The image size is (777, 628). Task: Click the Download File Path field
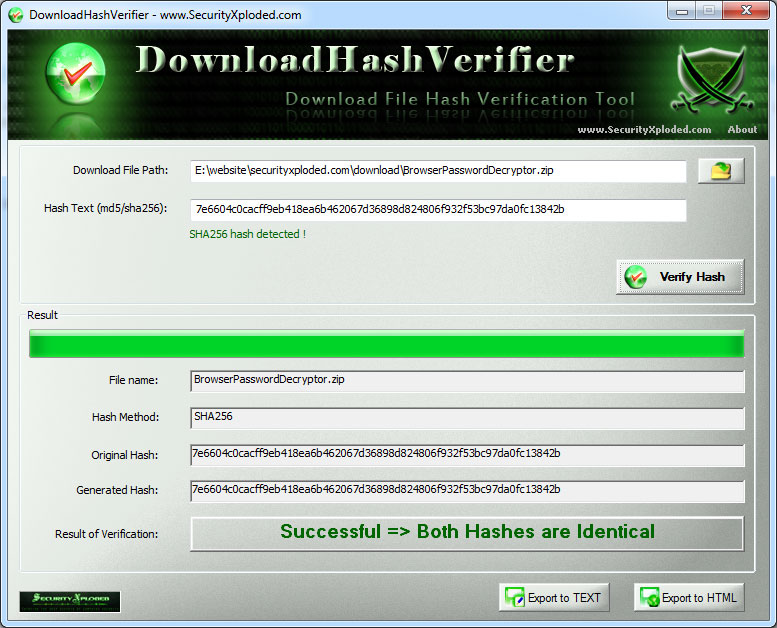pos(438,171)
